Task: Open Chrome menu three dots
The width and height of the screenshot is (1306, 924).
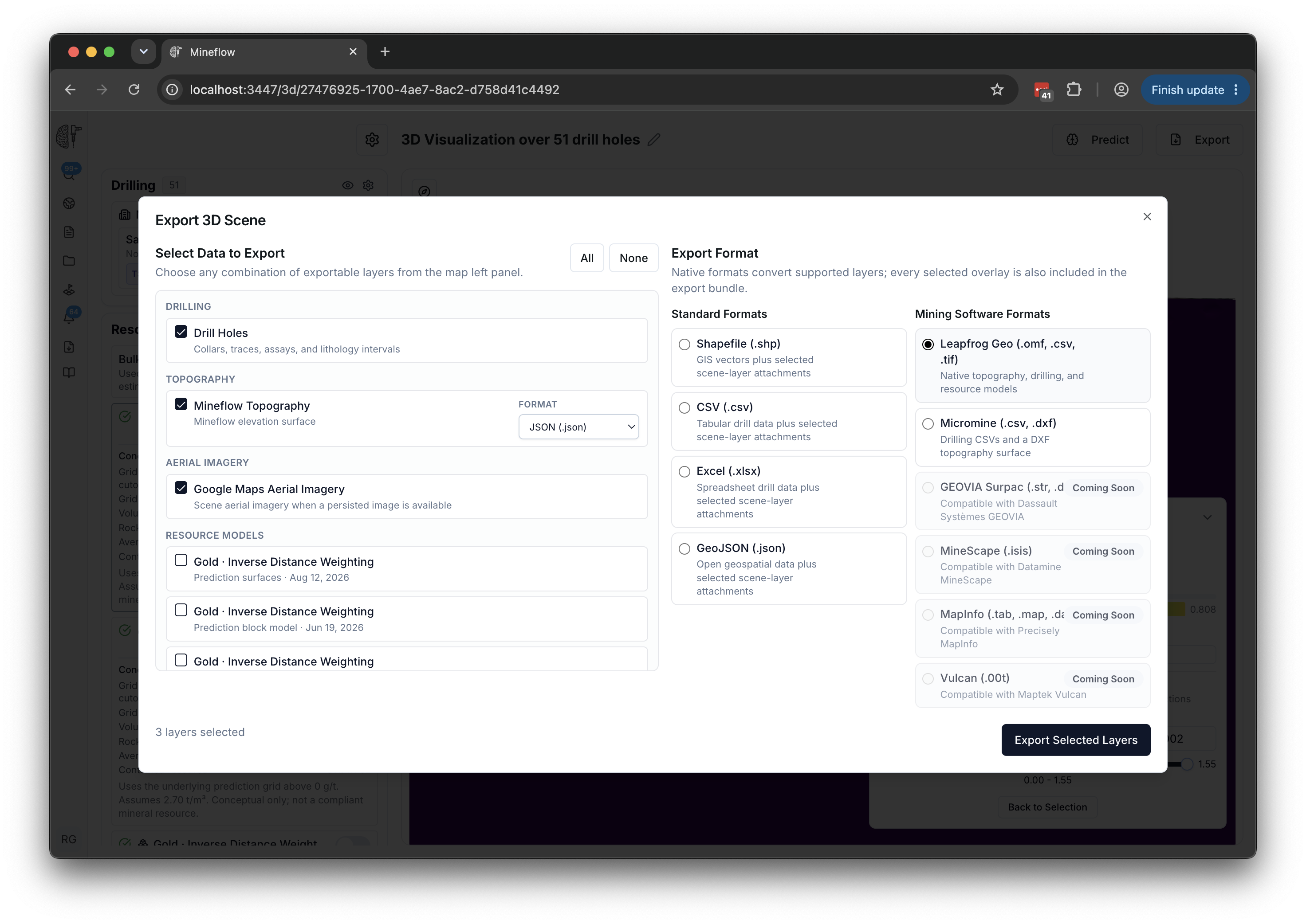Action: (1236, 90)
